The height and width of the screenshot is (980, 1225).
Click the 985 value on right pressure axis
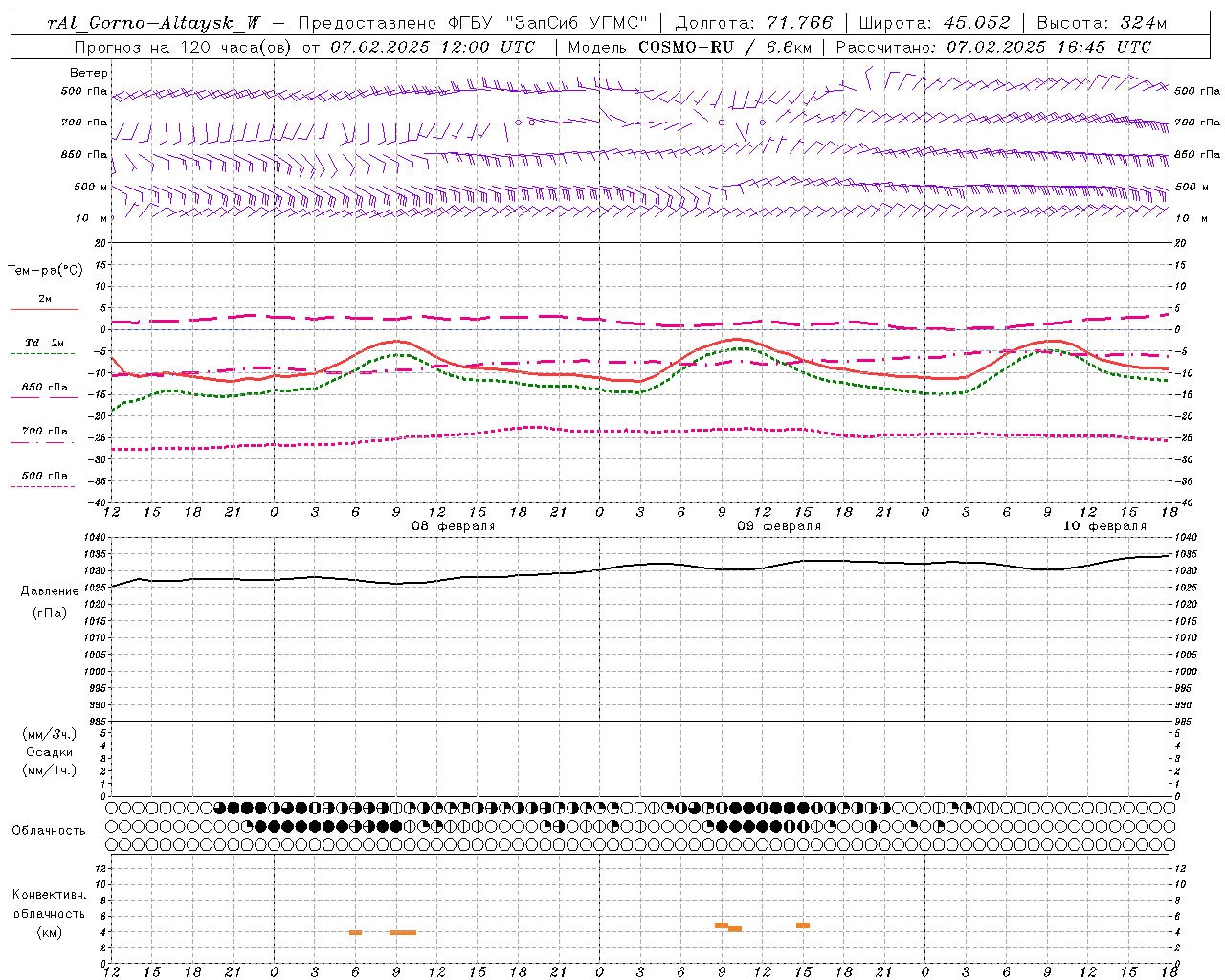(1185, 722)
